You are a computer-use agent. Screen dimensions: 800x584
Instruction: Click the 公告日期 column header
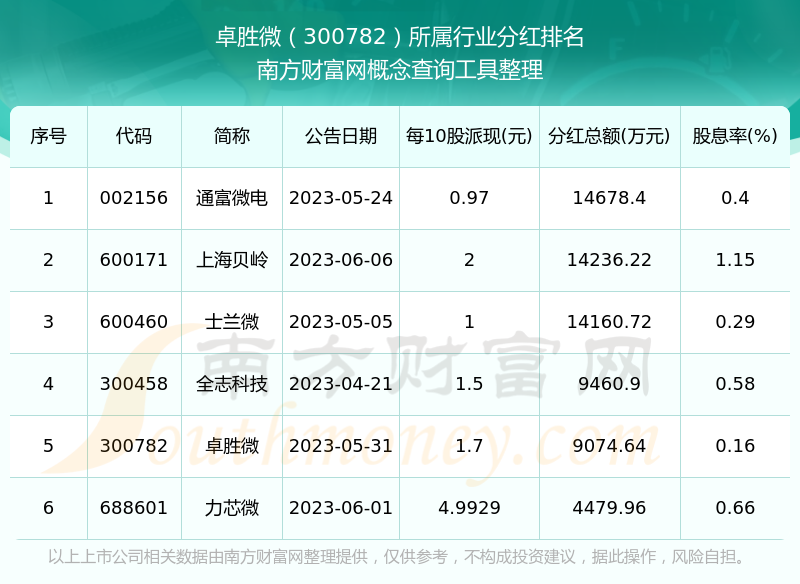tap(341, 136)
